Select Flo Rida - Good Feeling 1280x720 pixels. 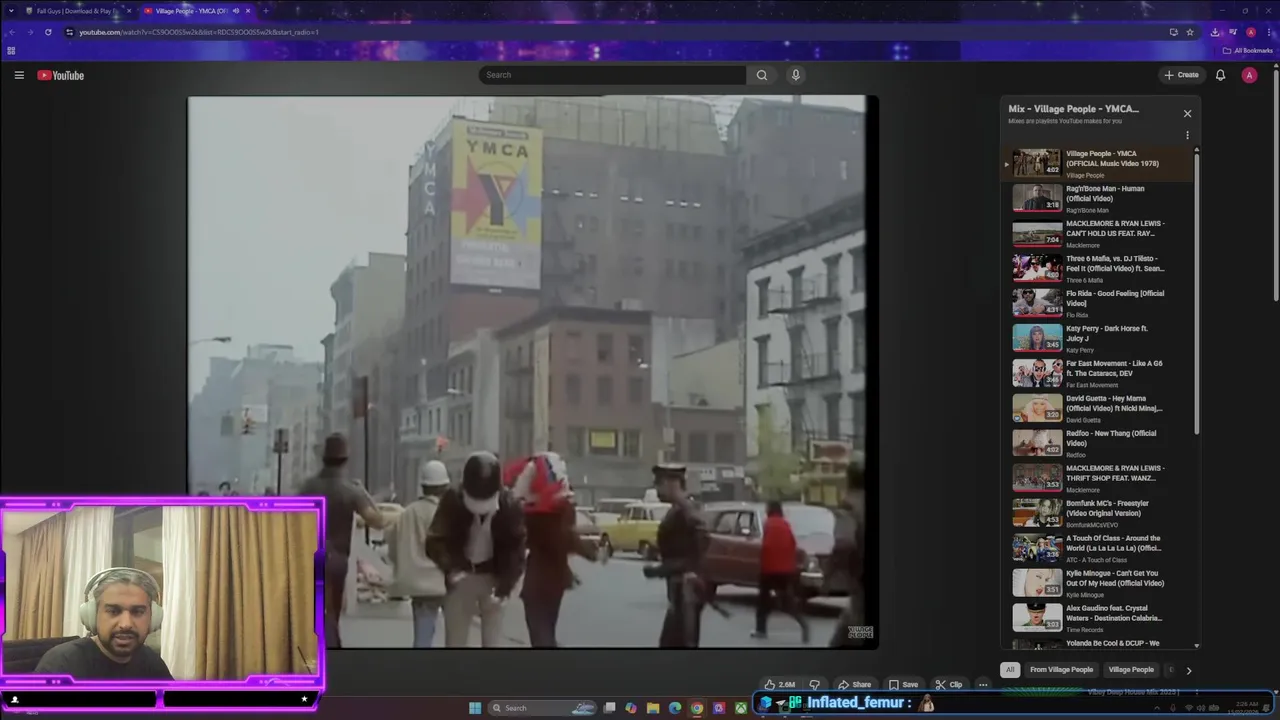[1097, 303]
